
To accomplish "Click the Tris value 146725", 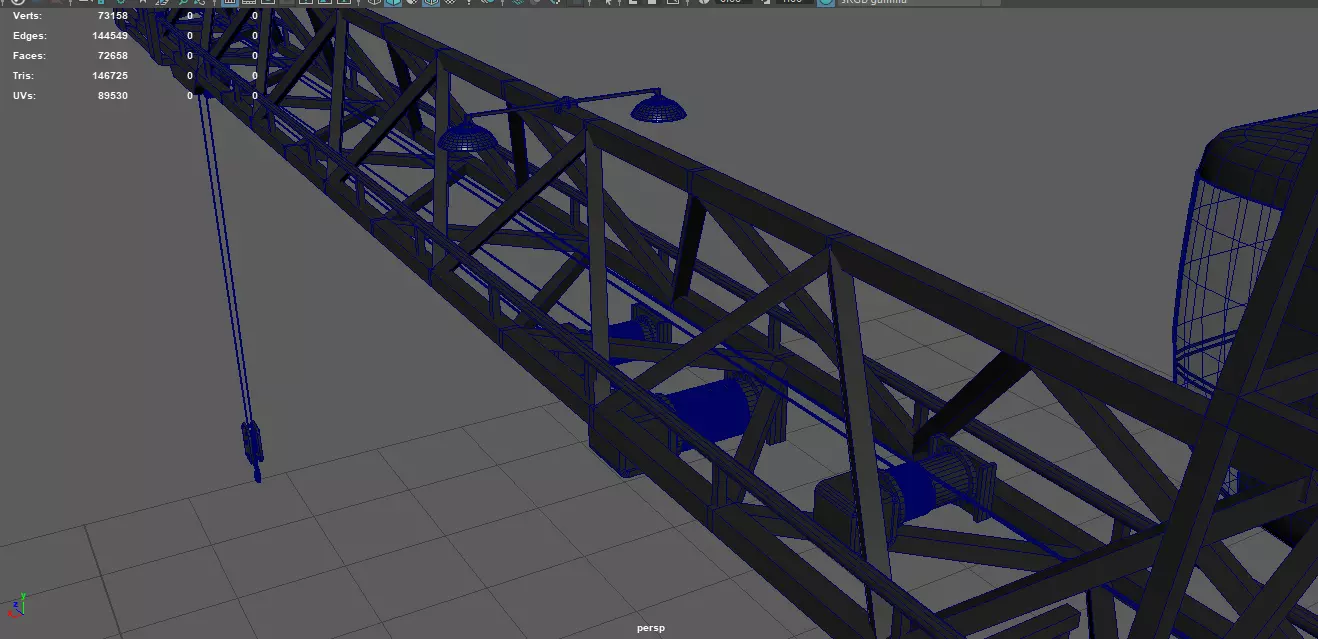I will (x=110, y=76).
